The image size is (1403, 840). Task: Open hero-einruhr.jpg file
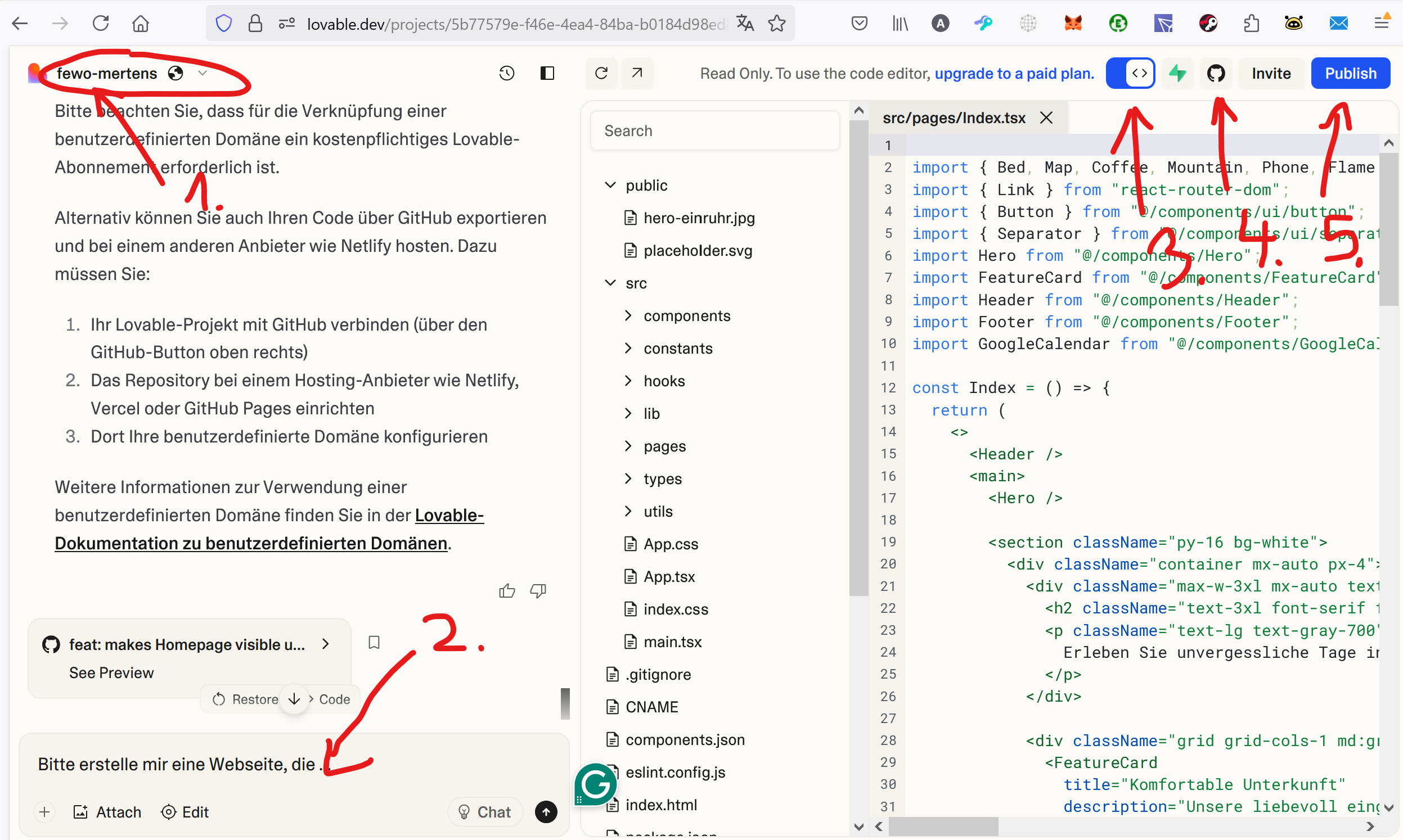coord(690,218)
